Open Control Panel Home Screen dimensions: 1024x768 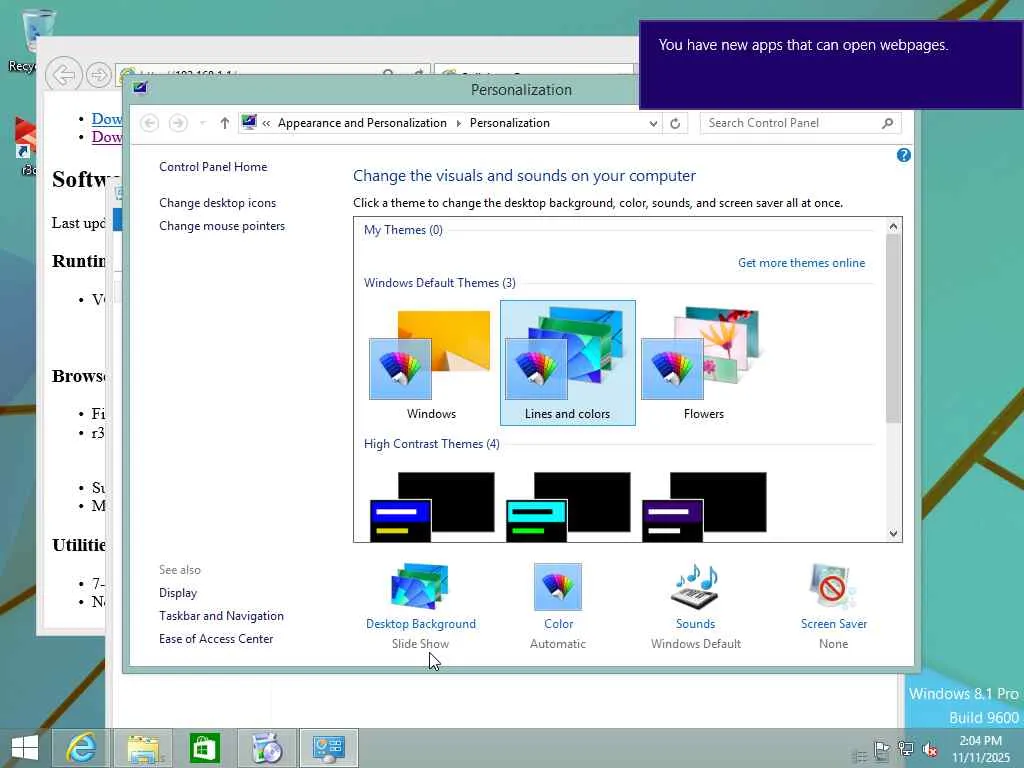click(213, 167)
